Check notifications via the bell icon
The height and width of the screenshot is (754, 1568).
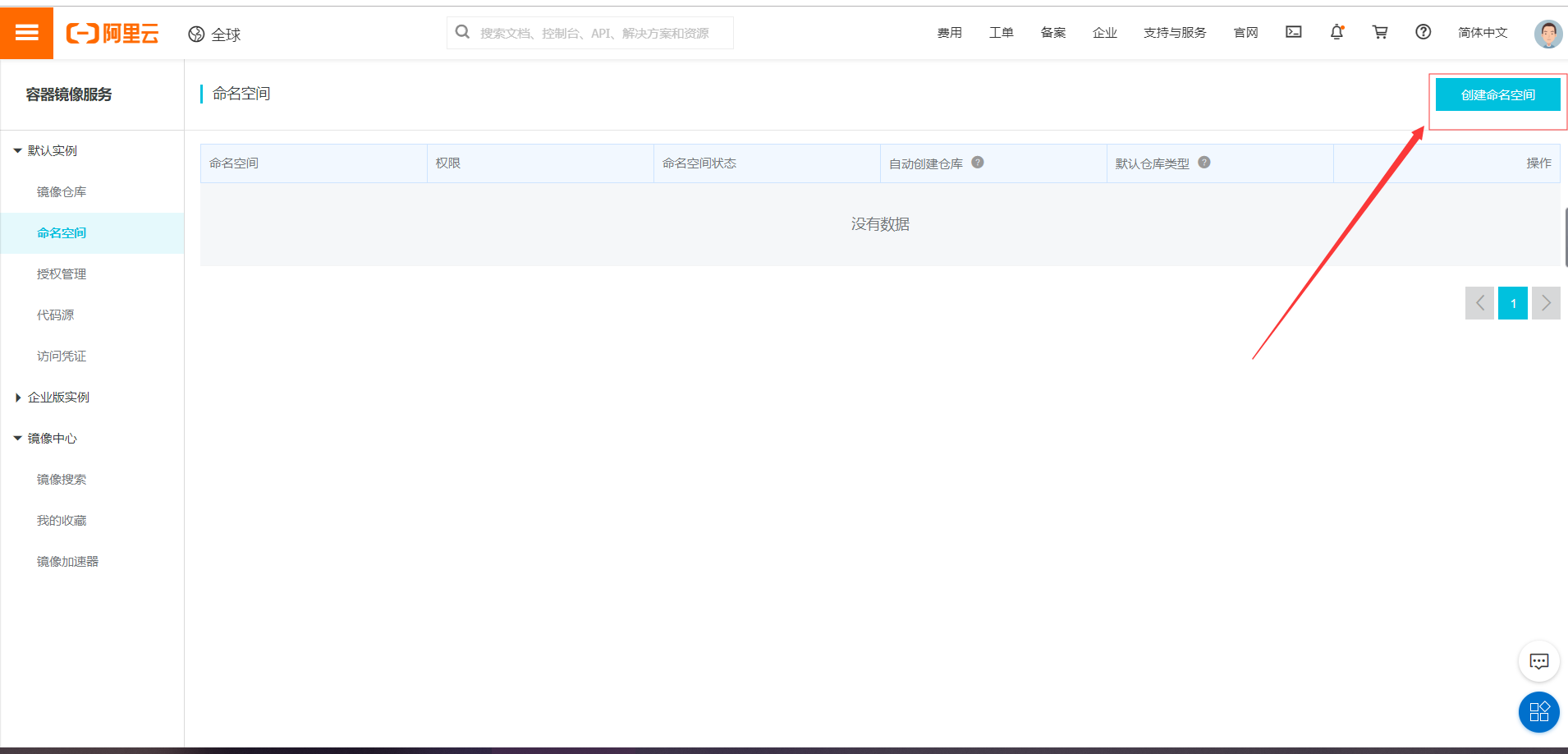pos(1336,32)
